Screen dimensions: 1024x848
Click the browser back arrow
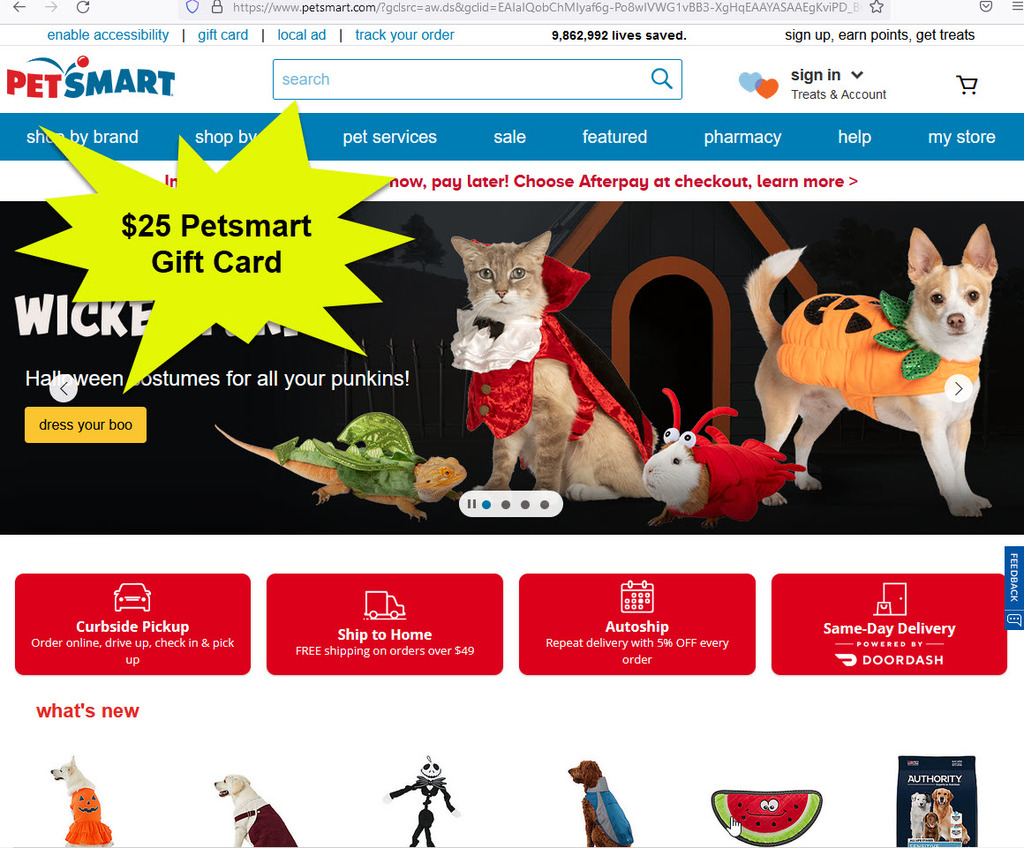pyautogui.click(x=20, y=7)
